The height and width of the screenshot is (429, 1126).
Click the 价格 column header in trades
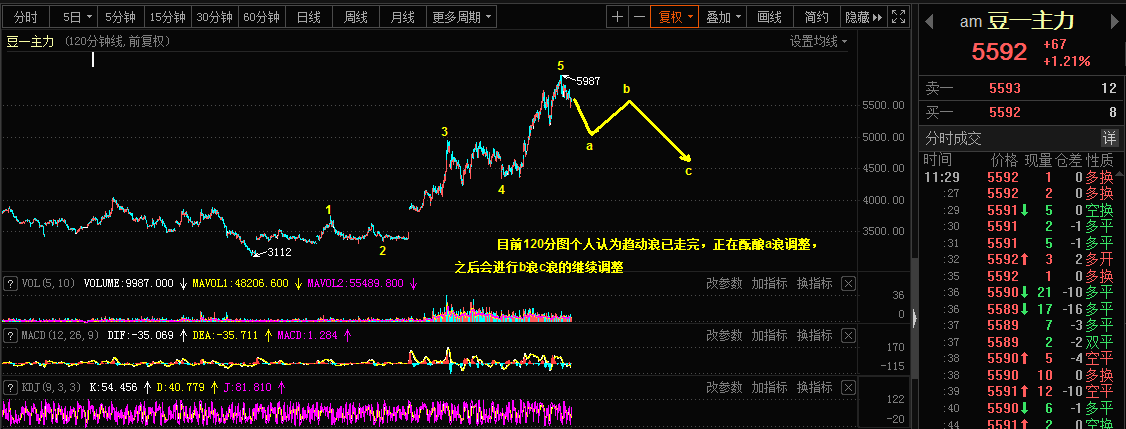1003,160
